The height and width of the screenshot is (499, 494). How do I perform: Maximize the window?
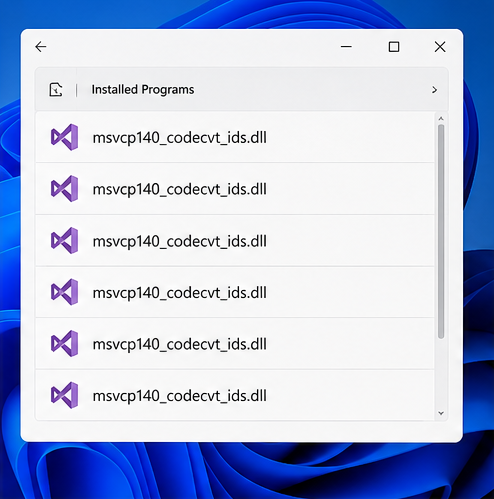394,47
